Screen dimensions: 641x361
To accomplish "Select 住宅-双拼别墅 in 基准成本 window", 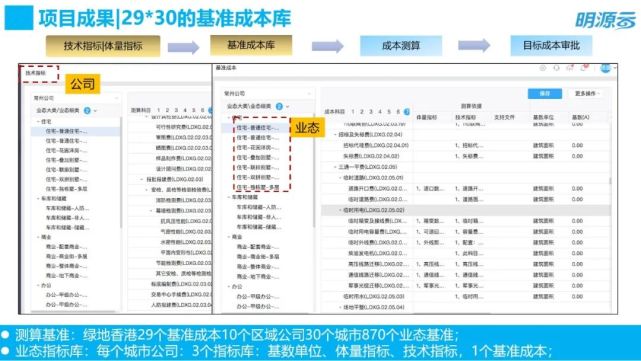I will (x=258, y=177).
